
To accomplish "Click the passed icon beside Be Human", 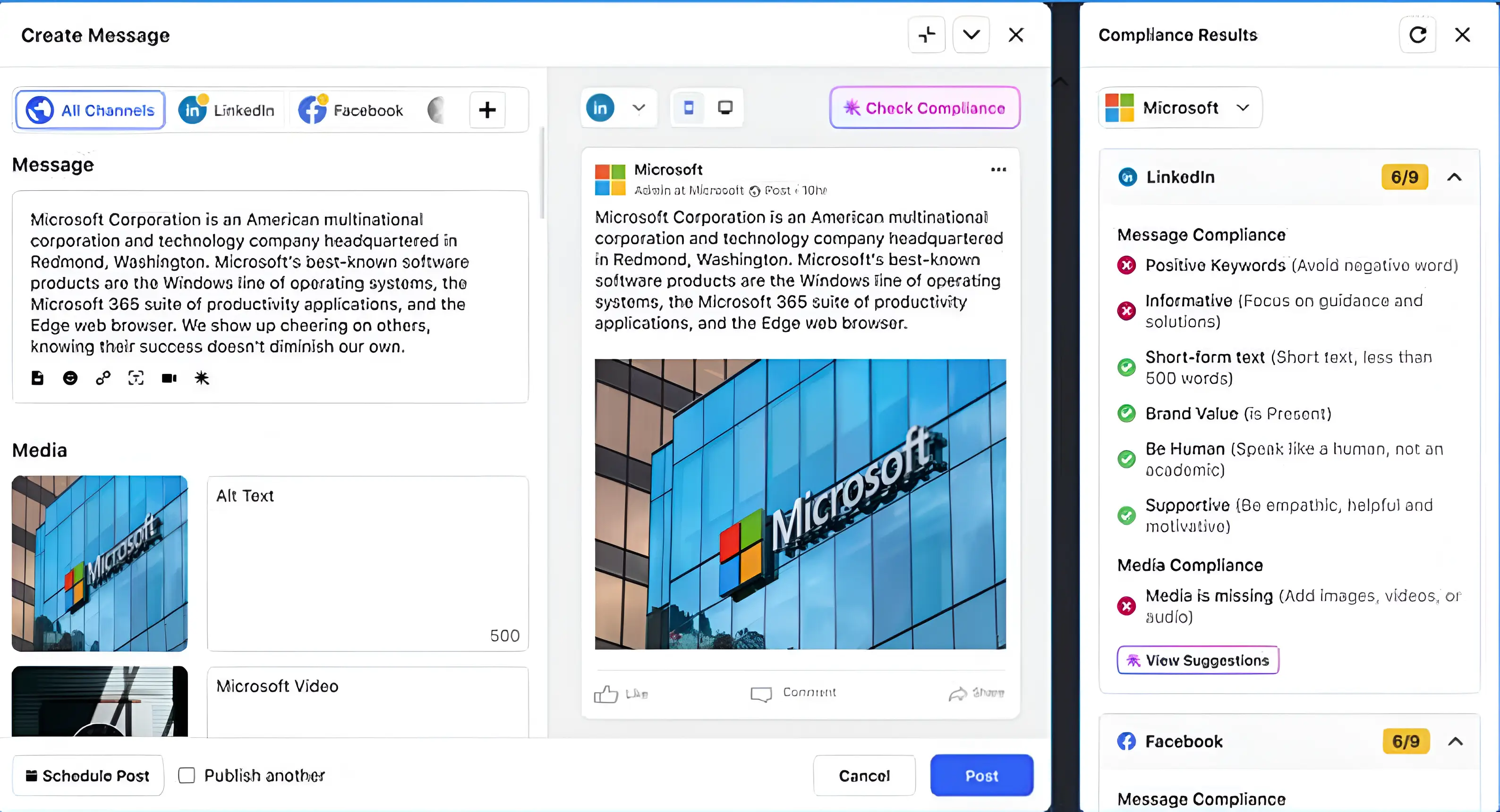I will point(1126,459).
